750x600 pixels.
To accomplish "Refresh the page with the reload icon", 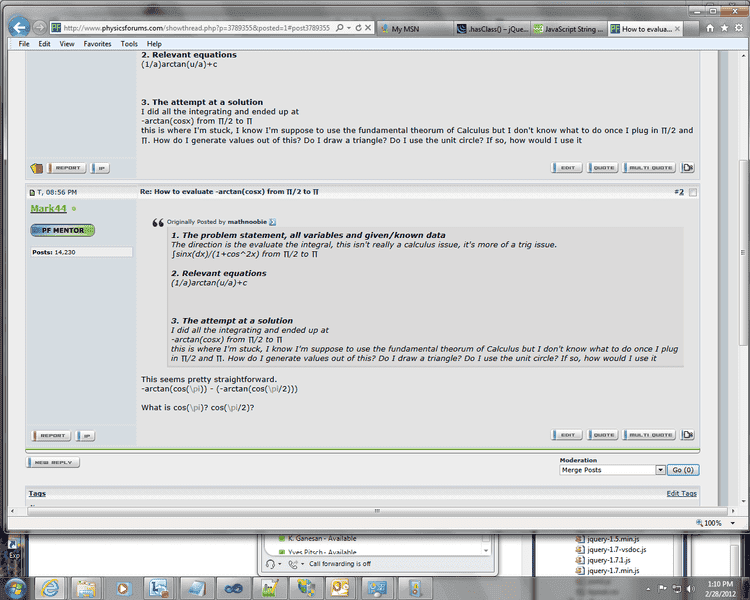I will [358, 28].
